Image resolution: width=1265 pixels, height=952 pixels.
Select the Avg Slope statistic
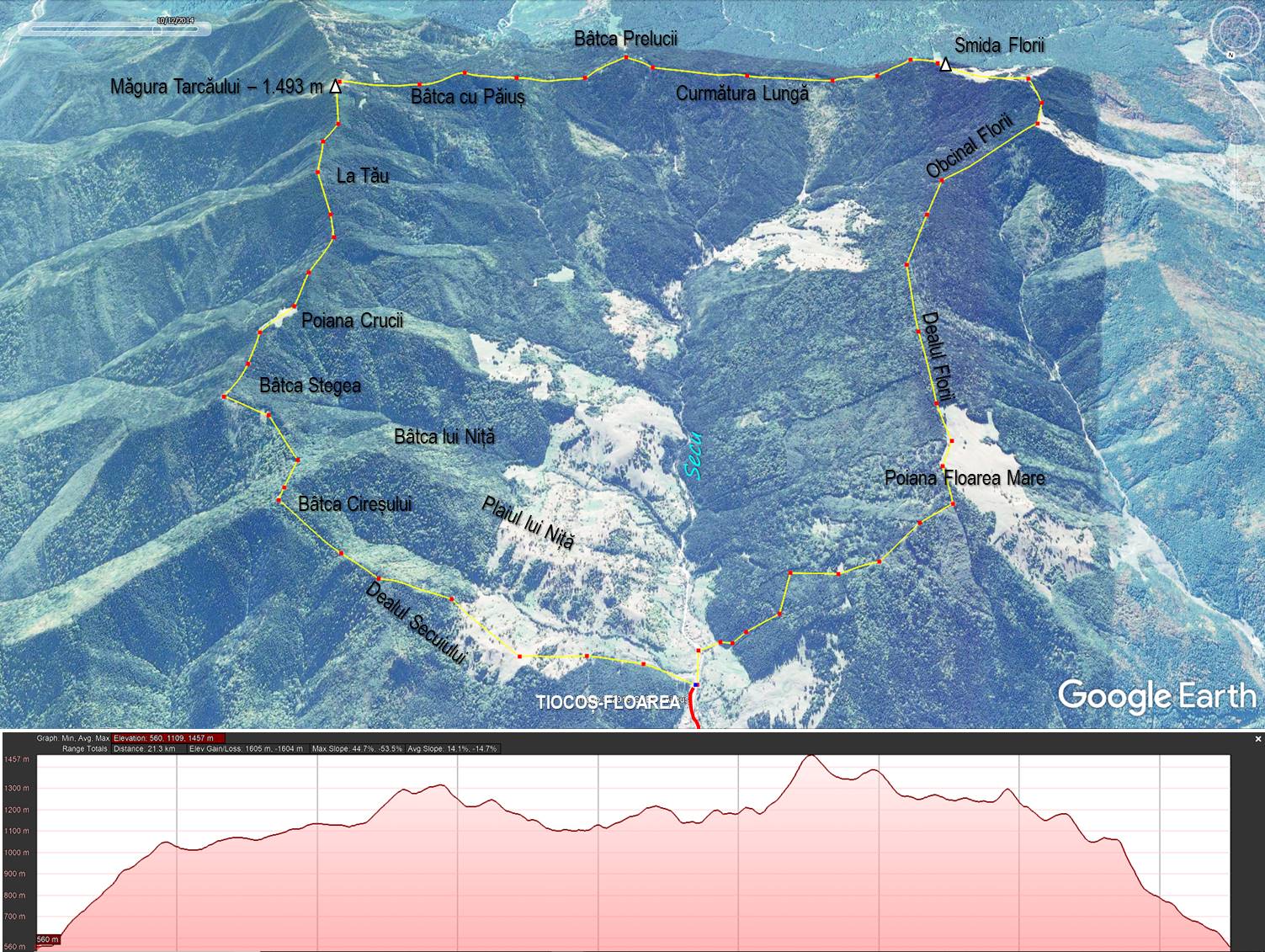tap(453, 748)
